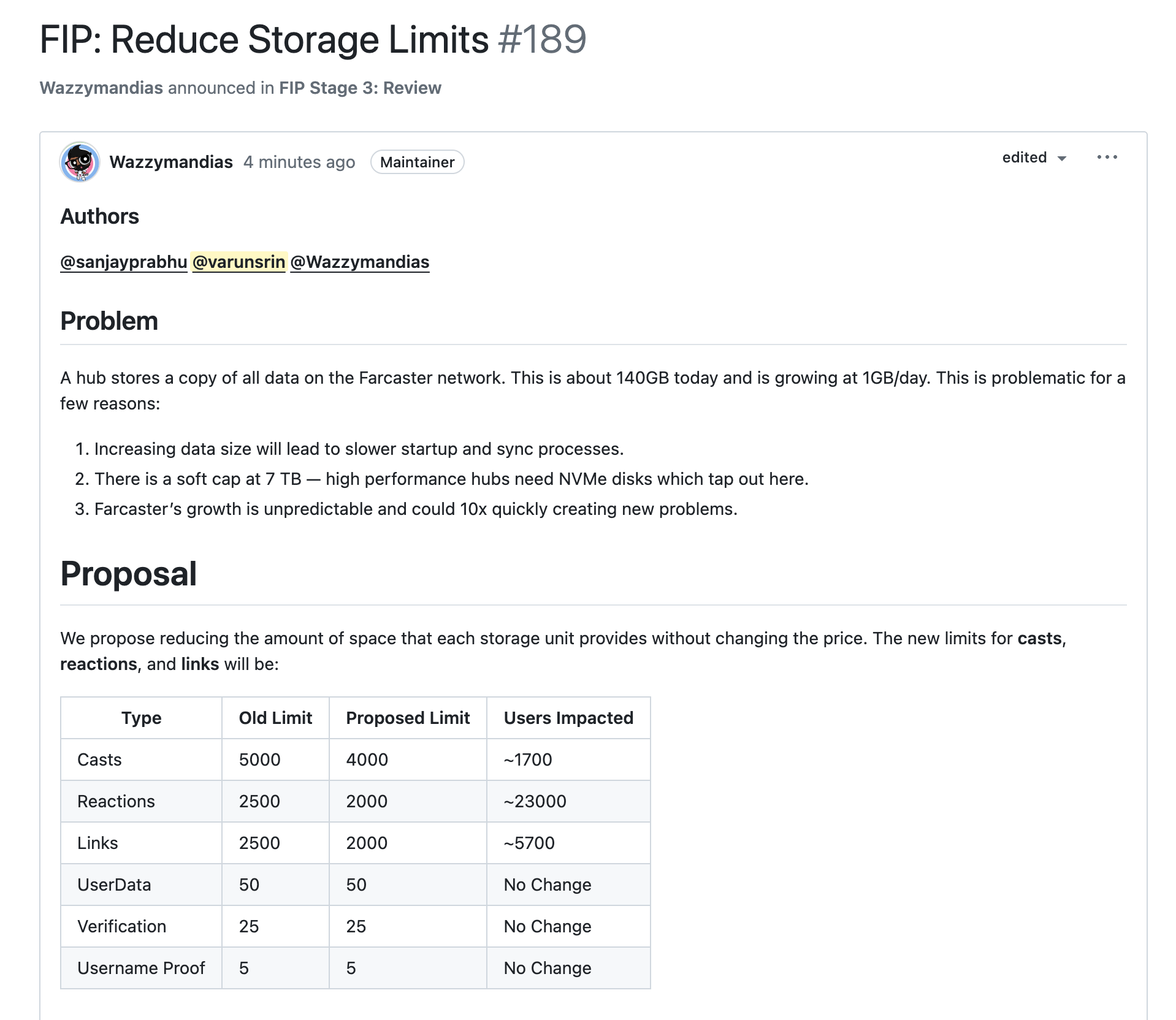Image resolution: width=1176 pixels, height=1020 pixels.
Task: Click Wazzymandias username in comment header
Action: pos(171,162)
